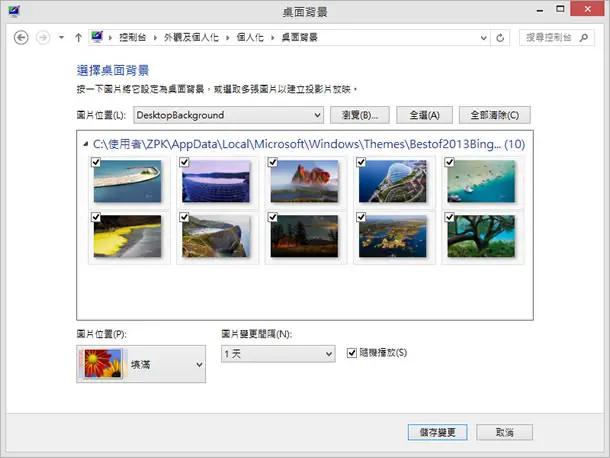The image size is (610, 458).
Task: Open the recent locations arrow beside Forward
Action: 61,38
